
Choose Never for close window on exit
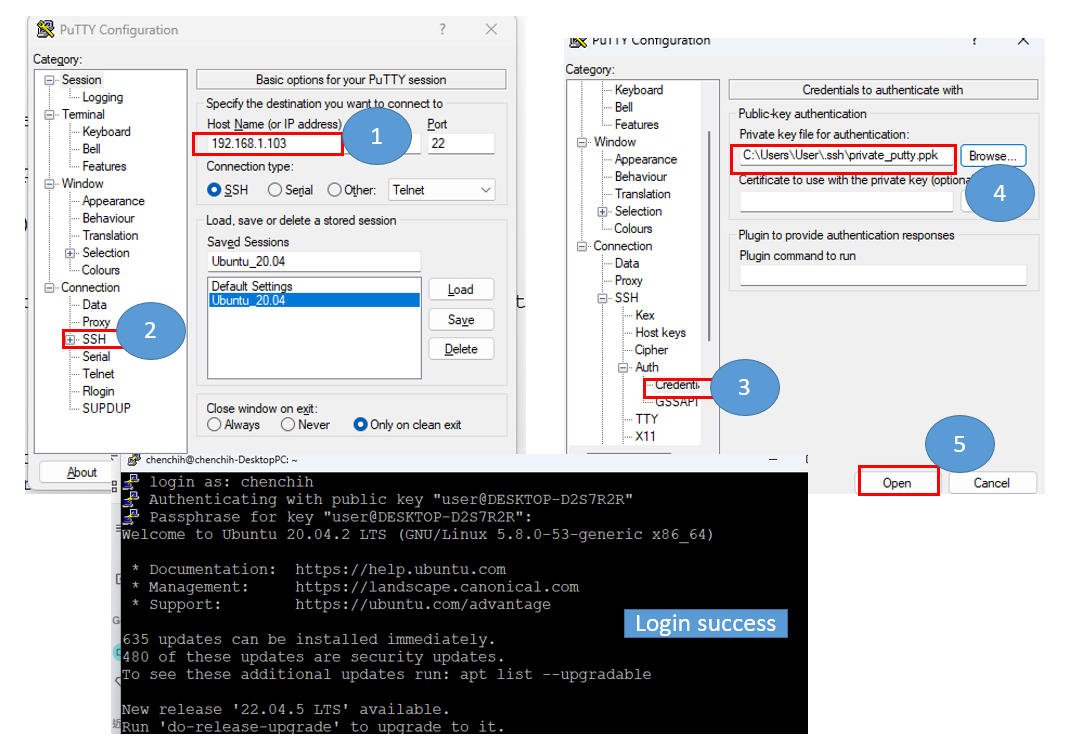click(288, 425)
